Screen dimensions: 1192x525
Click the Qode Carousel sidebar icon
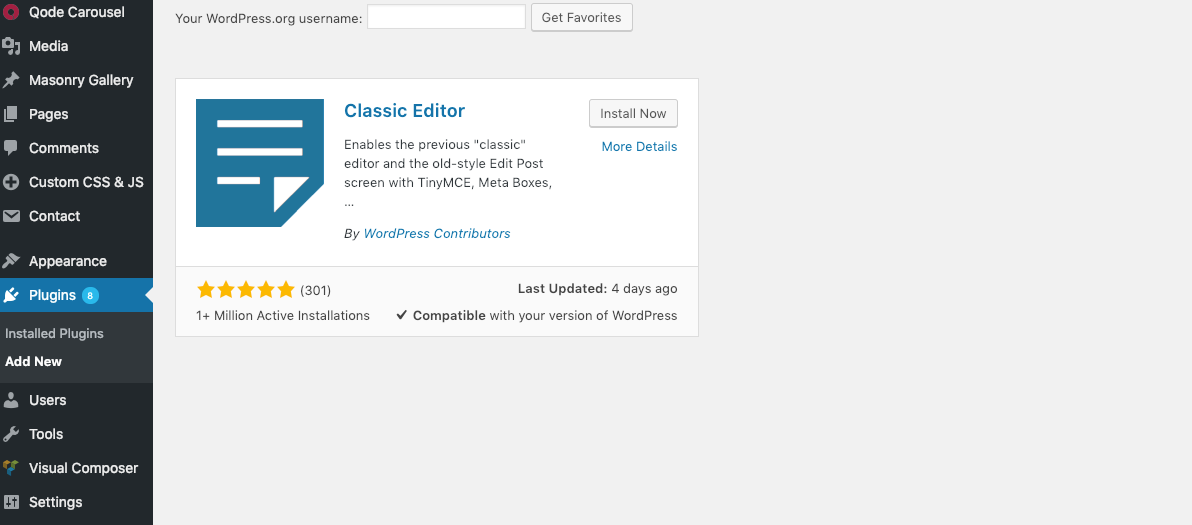point(11,11)
